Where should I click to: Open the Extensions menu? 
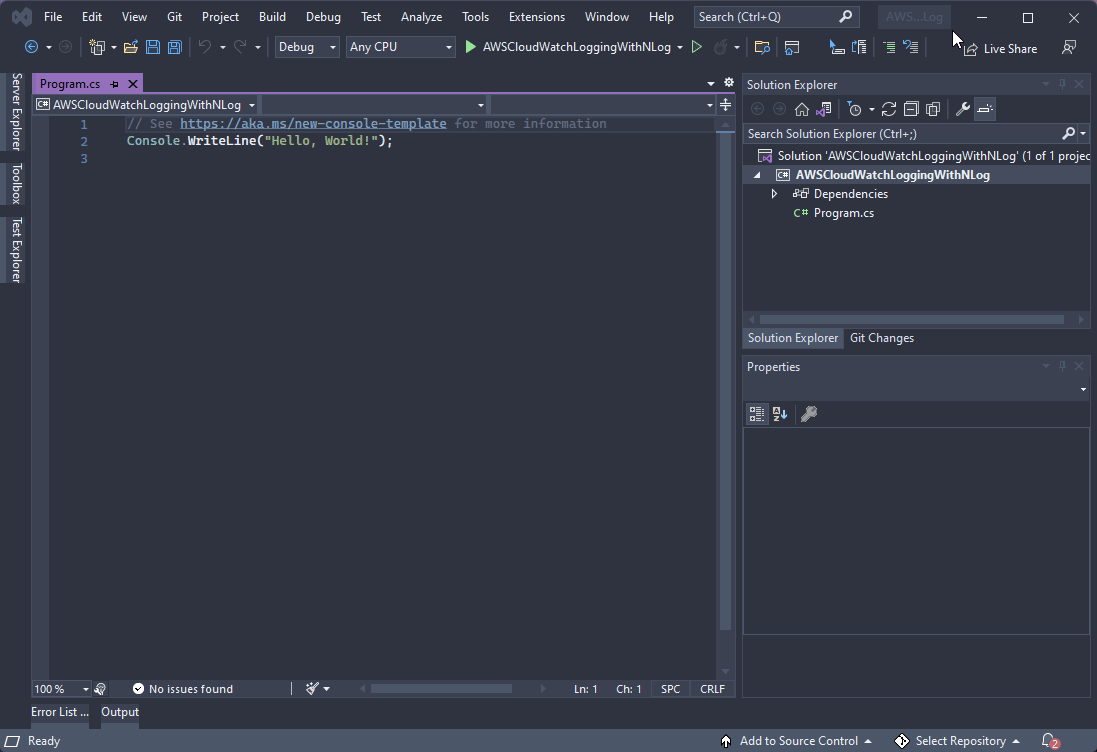click(x=537, y=17)
